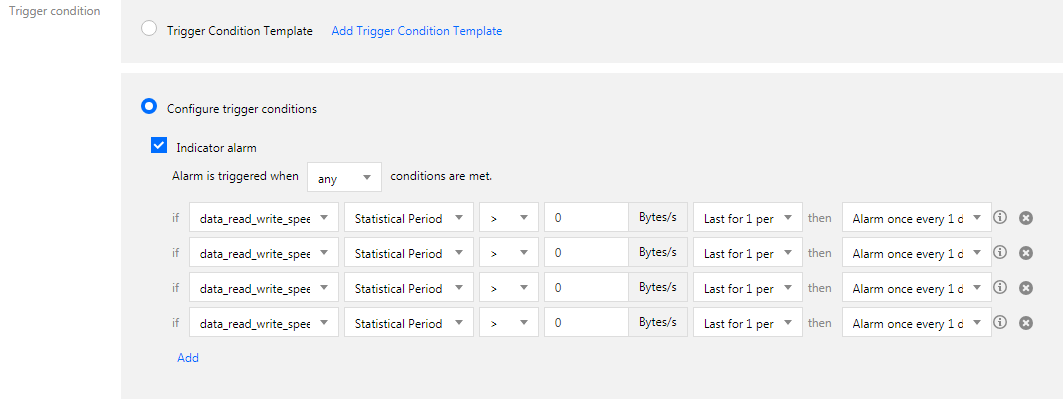Click Add Trigger Condition Template link
This screenshot has width=1063, height=399.
point(417,30)
